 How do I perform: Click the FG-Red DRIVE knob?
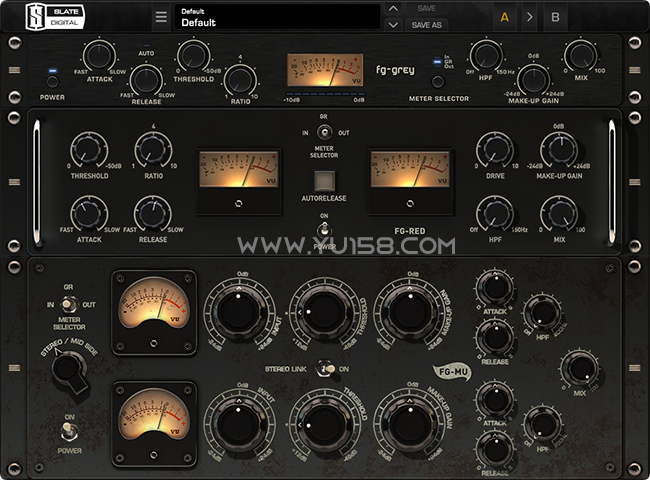[495, 151]
